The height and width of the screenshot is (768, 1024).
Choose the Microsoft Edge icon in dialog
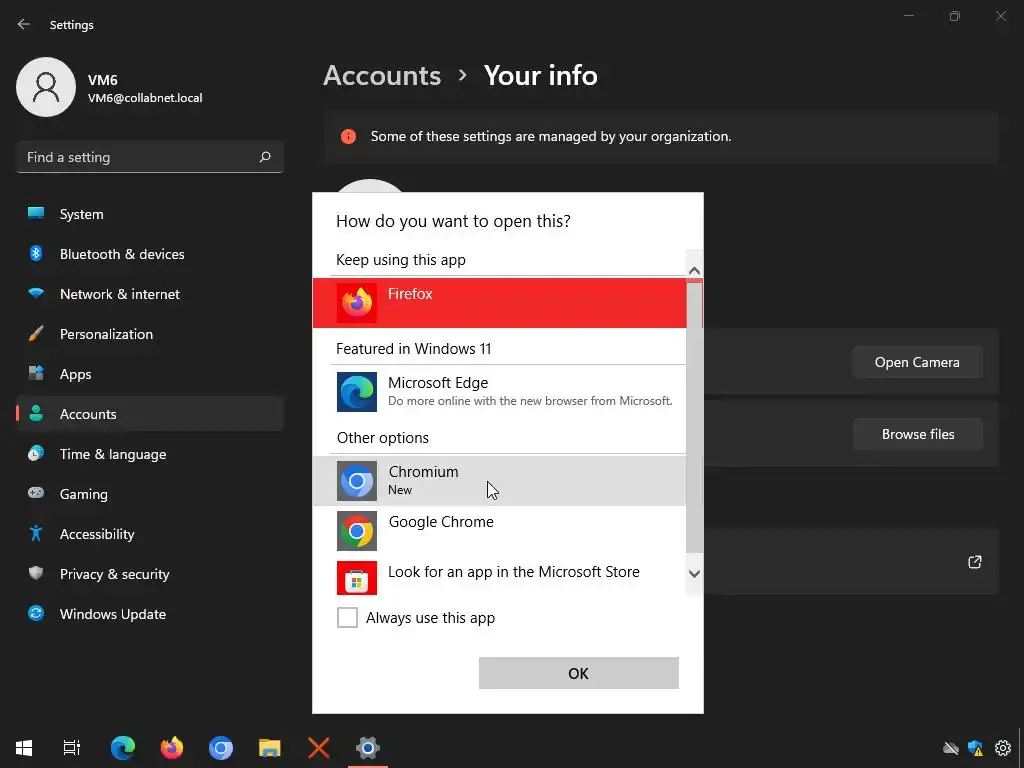[x=357, y=392]
